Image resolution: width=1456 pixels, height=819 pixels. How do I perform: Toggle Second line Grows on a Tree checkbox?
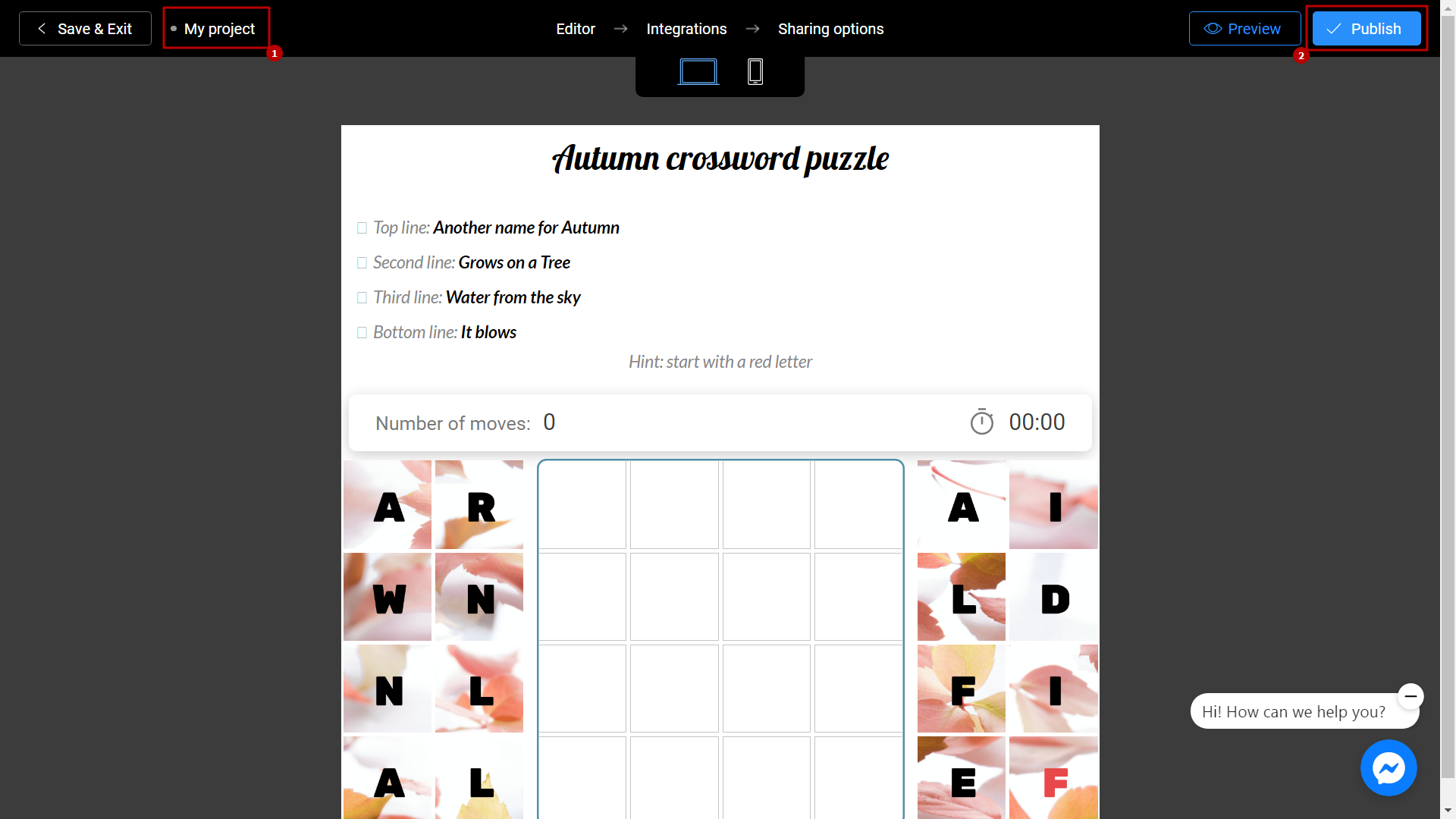362,262
